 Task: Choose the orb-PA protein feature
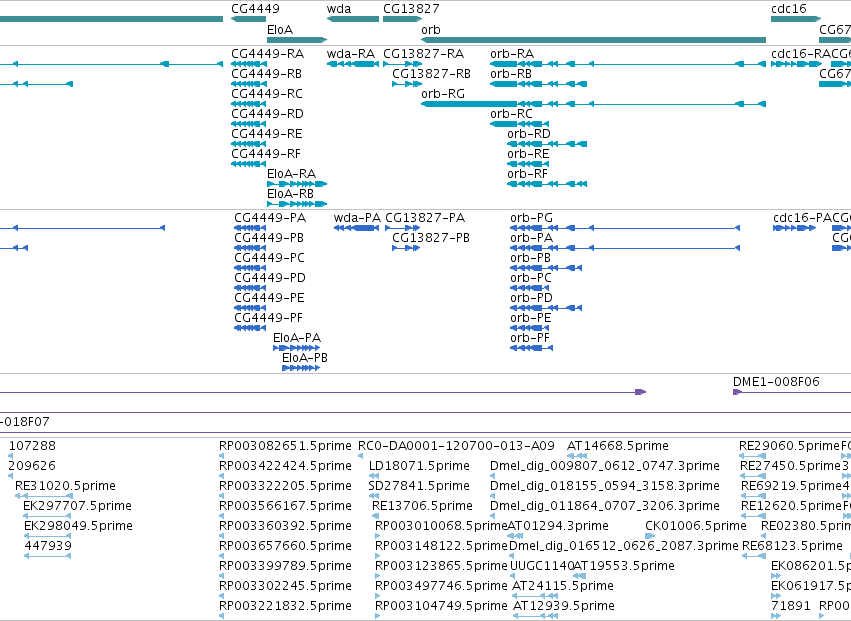pyautogui.click(x=625, y=248)
